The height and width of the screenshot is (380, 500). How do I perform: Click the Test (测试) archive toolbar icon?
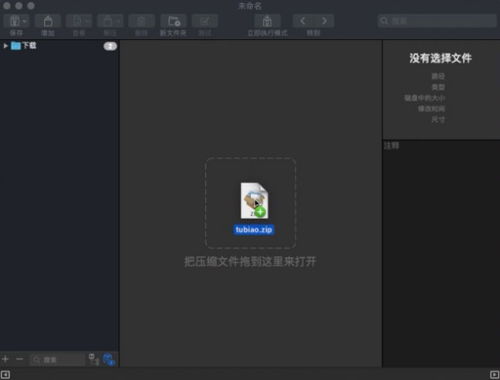click(x=205, y=21)
